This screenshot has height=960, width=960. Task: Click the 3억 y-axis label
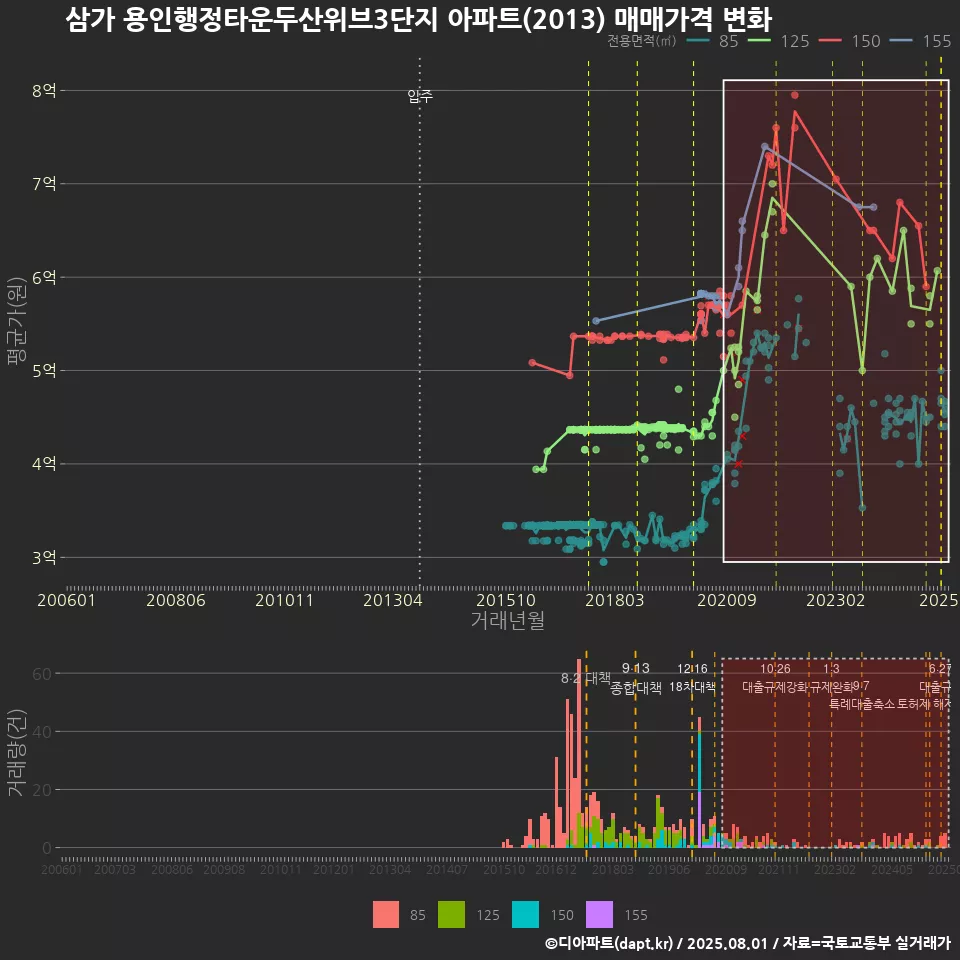tap(44, 557)
